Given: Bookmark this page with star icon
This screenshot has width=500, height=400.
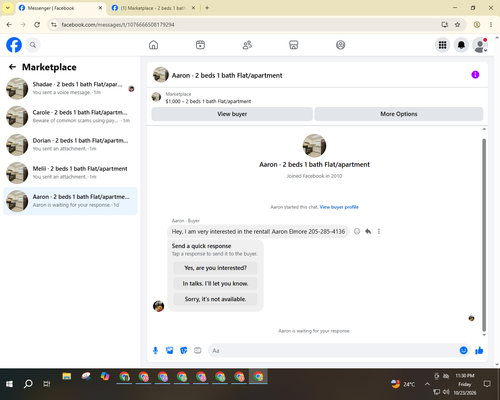Looking at the screenshot, I should (458, 25).
